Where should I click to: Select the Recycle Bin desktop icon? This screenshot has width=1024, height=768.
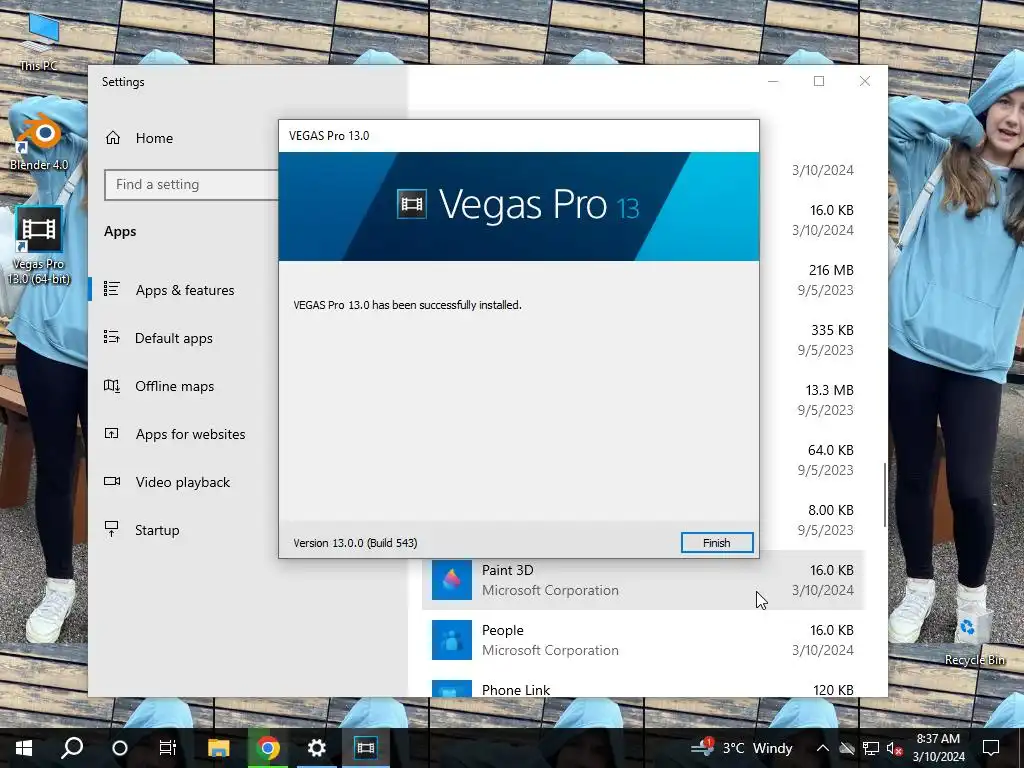pyautogui.click(x=974, y=637)
